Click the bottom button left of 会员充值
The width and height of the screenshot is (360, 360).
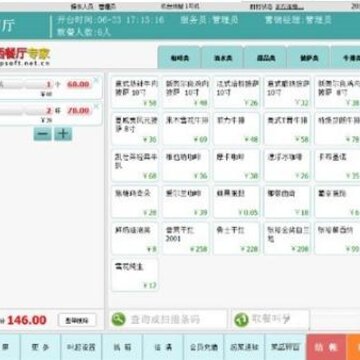(x=163, y=347)
